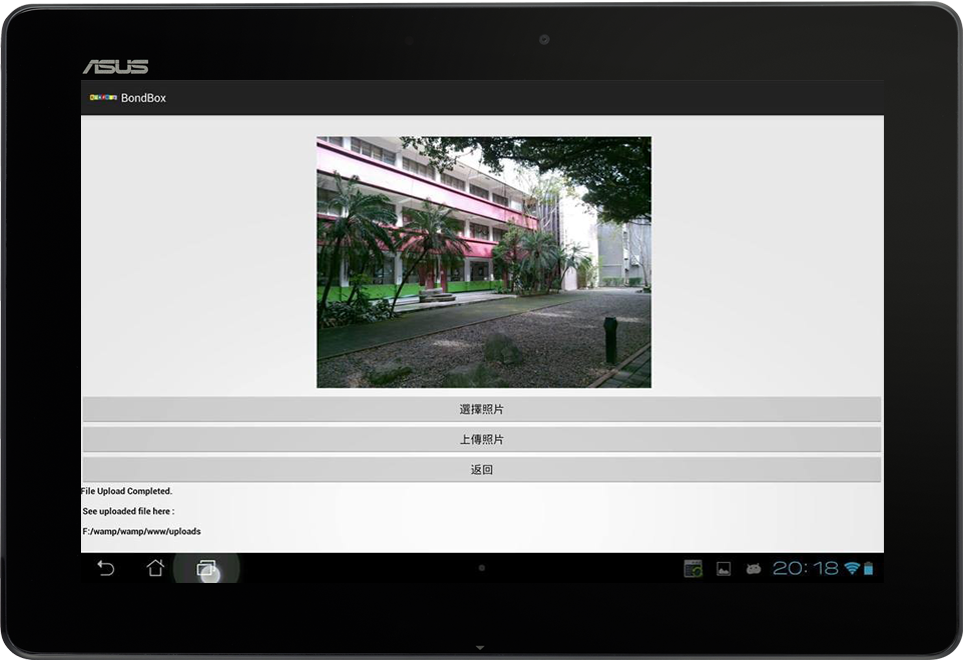Click the ASUS logo on the bezel

[115, 67]
